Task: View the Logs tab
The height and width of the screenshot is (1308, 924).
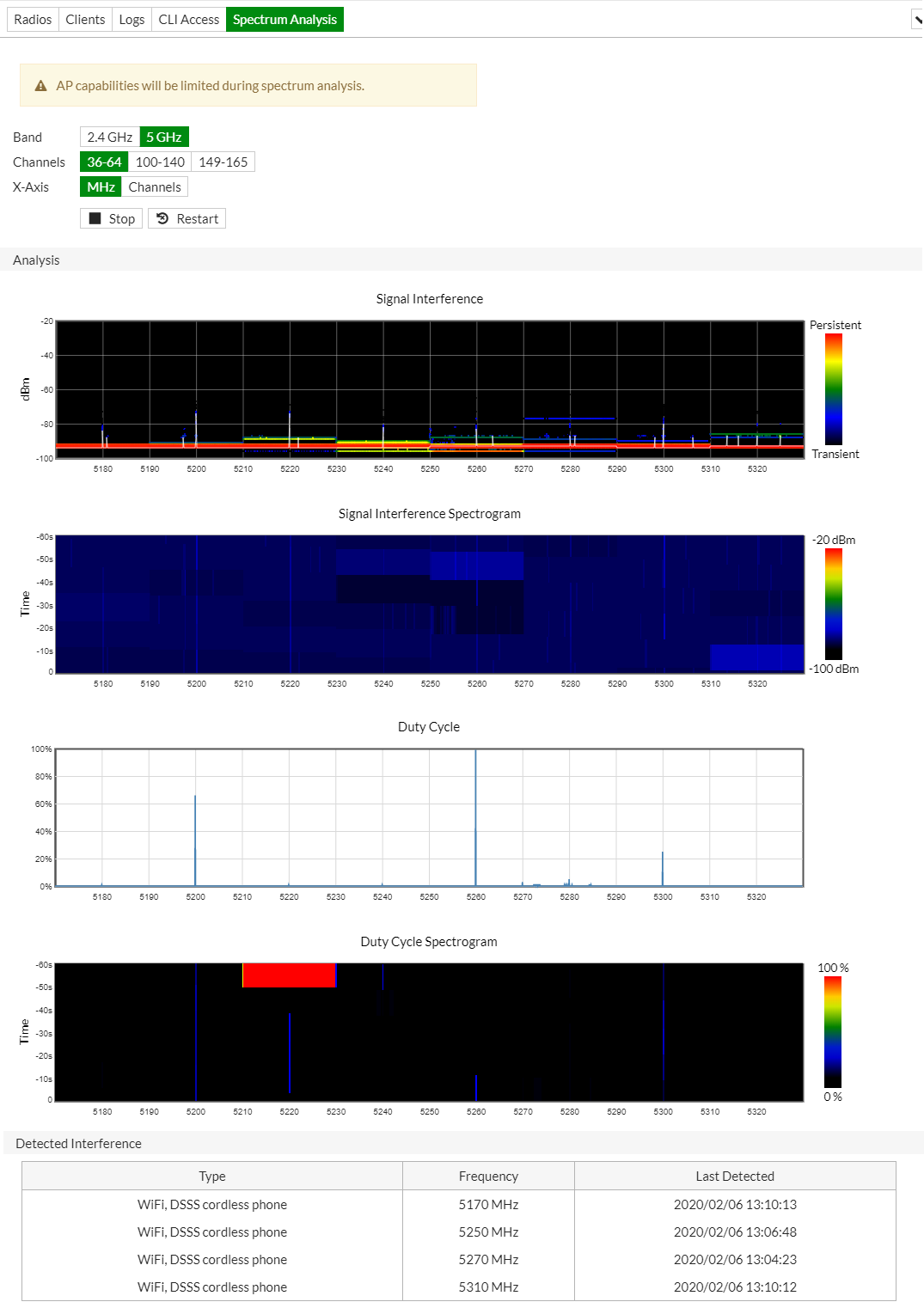Action: pyautogui.click(x=131, y=18)
